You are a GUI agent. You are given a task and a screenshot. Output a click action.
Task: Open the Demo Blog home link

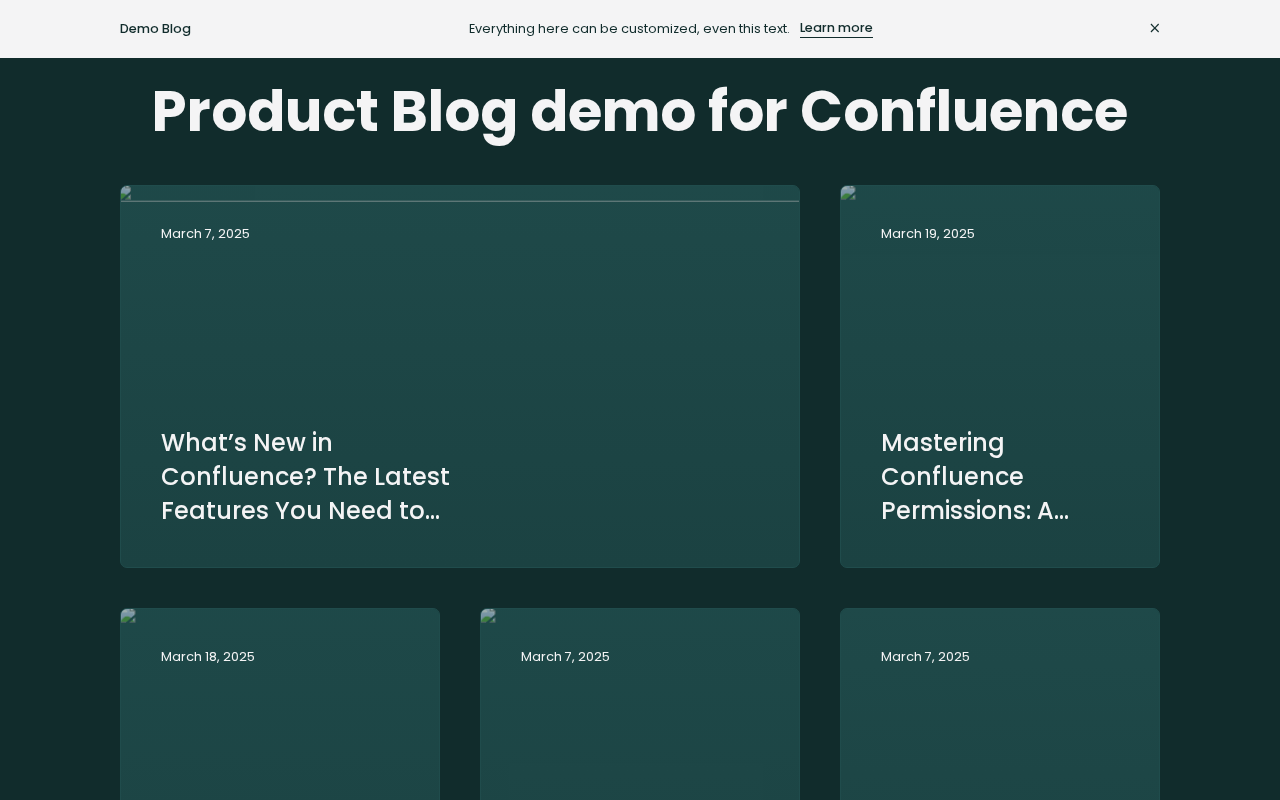(x=155, y=28)
